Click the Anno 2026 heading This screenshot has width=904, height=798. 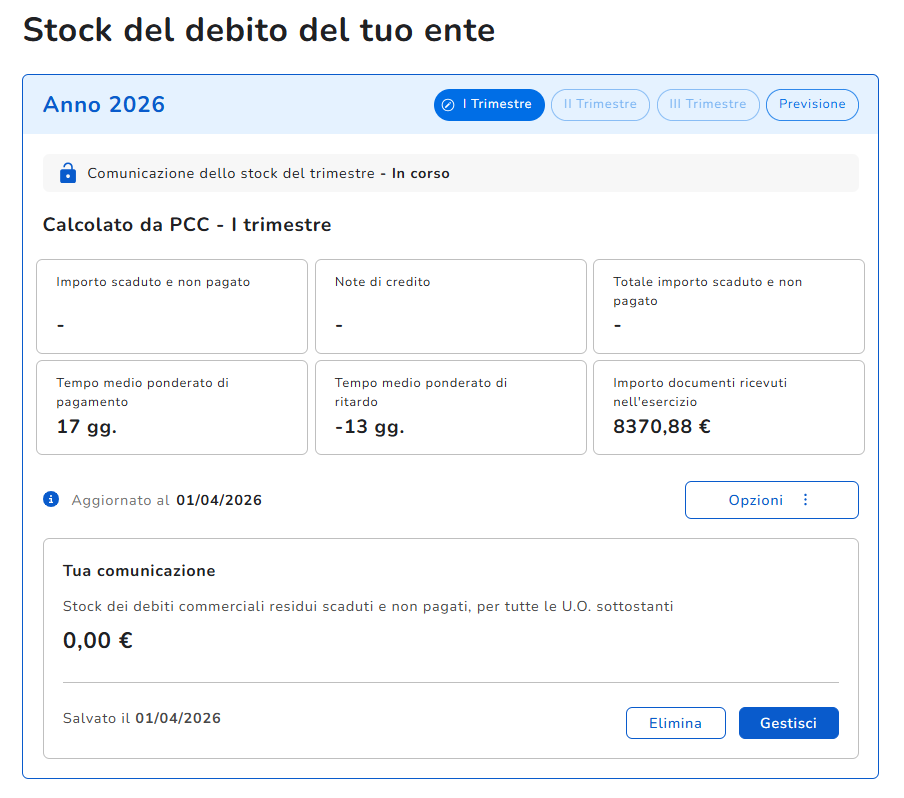click(104, 105)
